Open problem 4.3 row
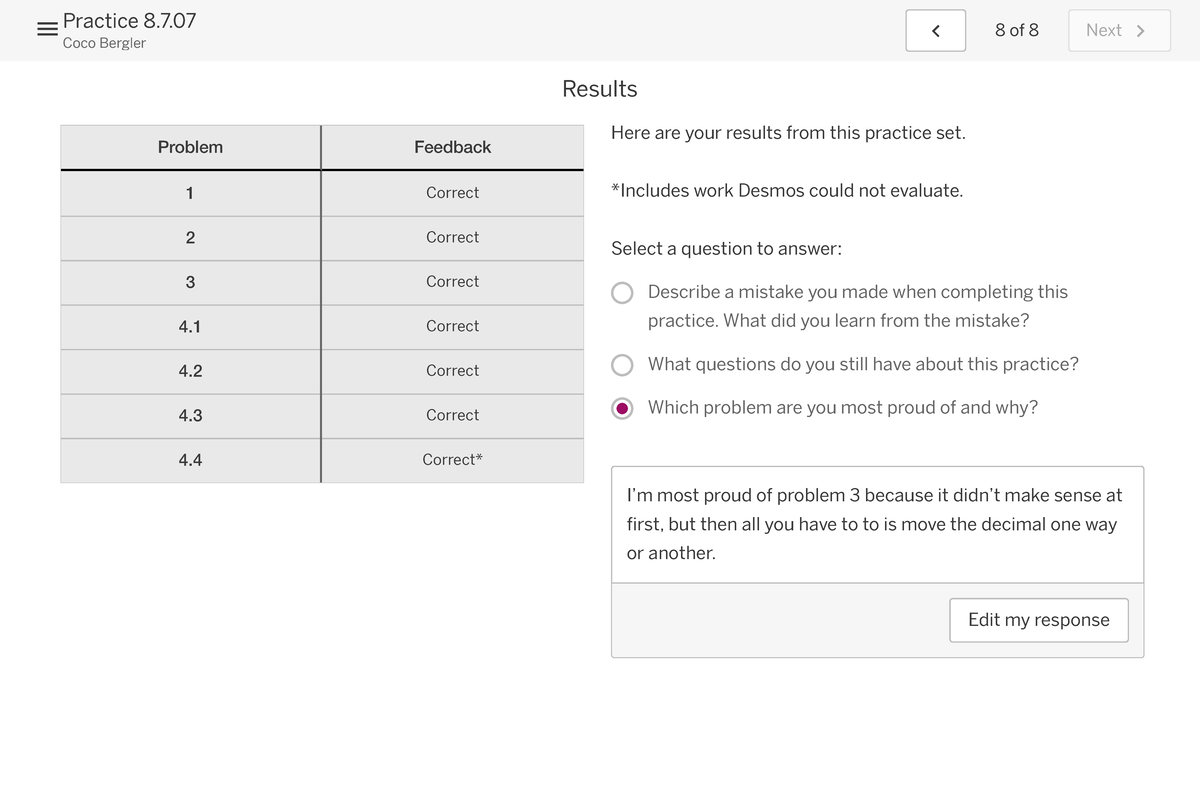 click(190, 415)
